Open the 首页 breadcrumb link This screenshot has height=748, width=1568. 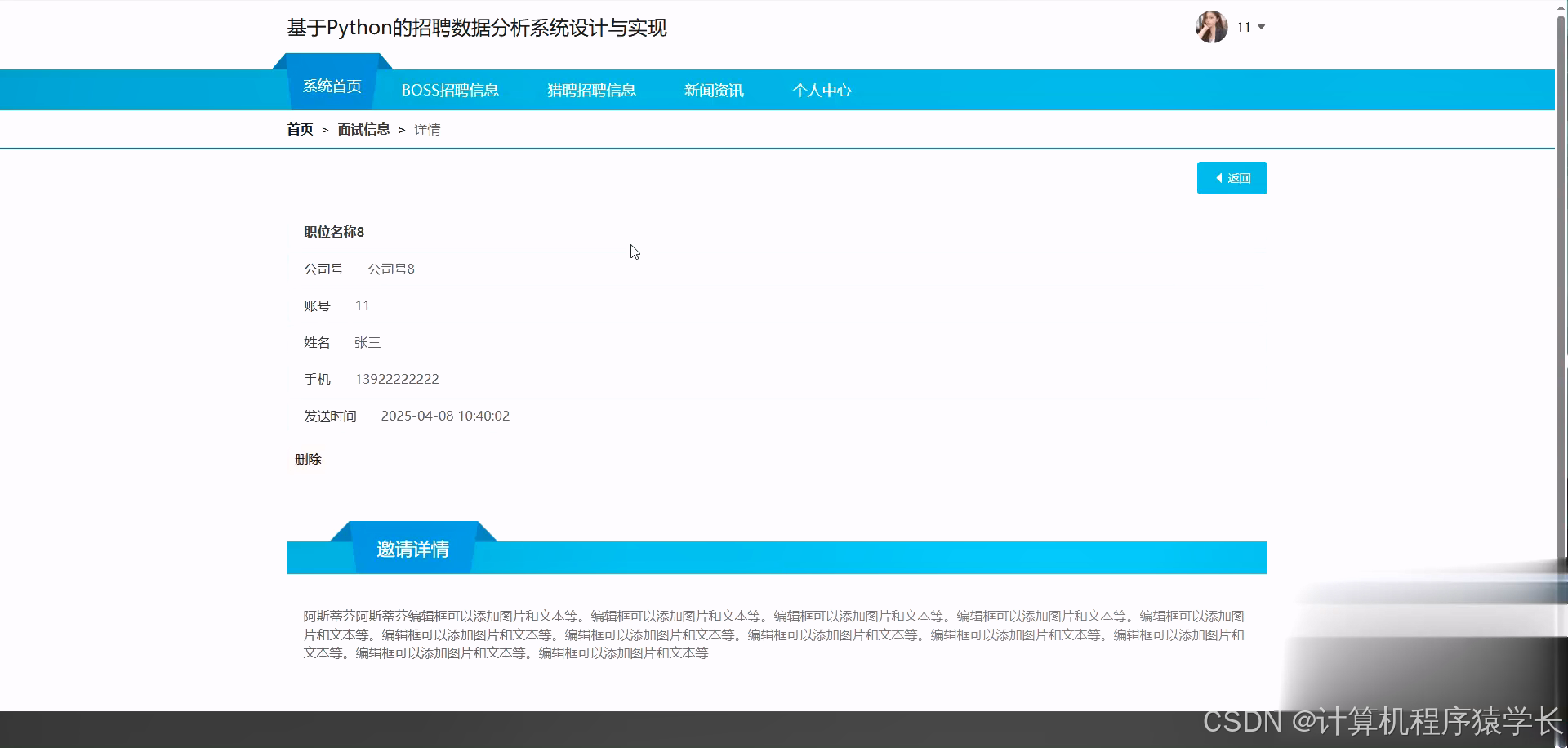point(299,129)
